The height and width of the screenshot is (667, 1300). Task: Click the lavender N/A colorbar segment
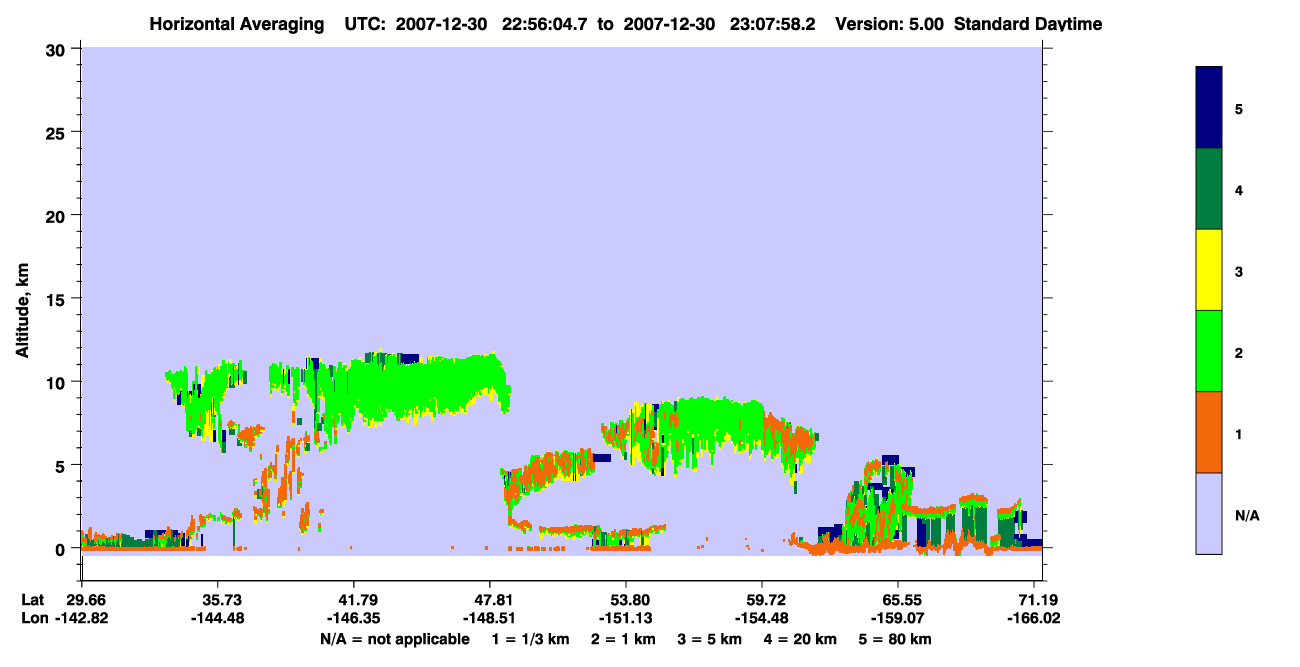click(1209, 513)
